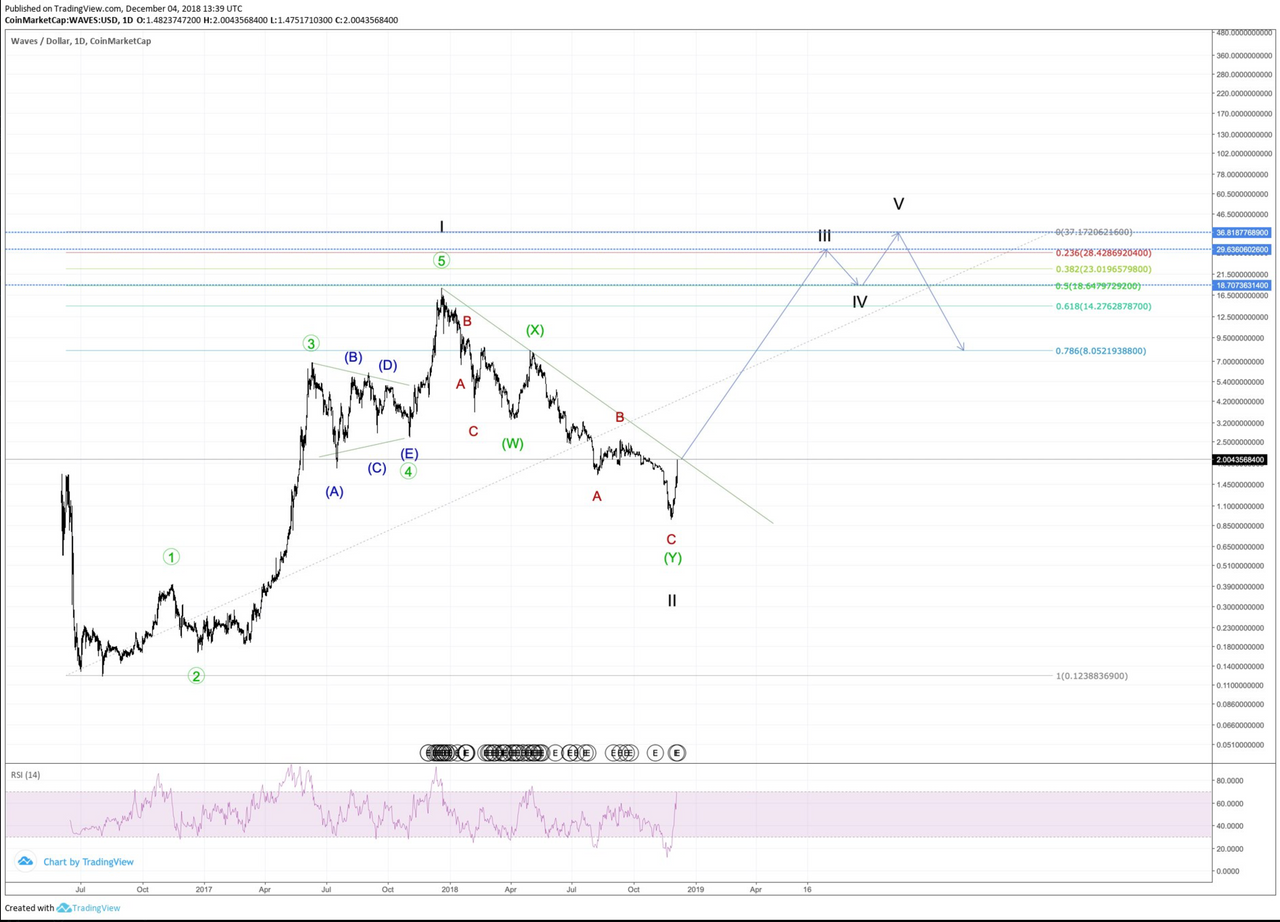Select the green circled 1 wave label

pos(172,557)
